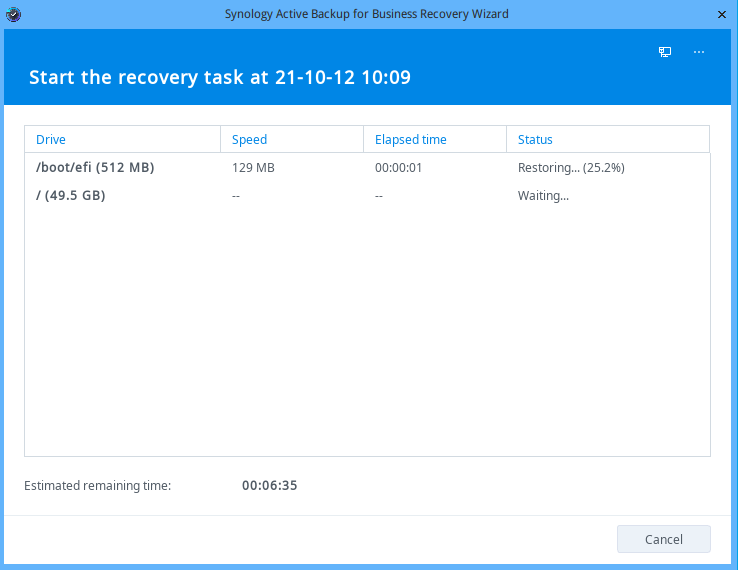Click the 00:00:01 elapsed time value

pyautogui.click(x=398, y=168)
